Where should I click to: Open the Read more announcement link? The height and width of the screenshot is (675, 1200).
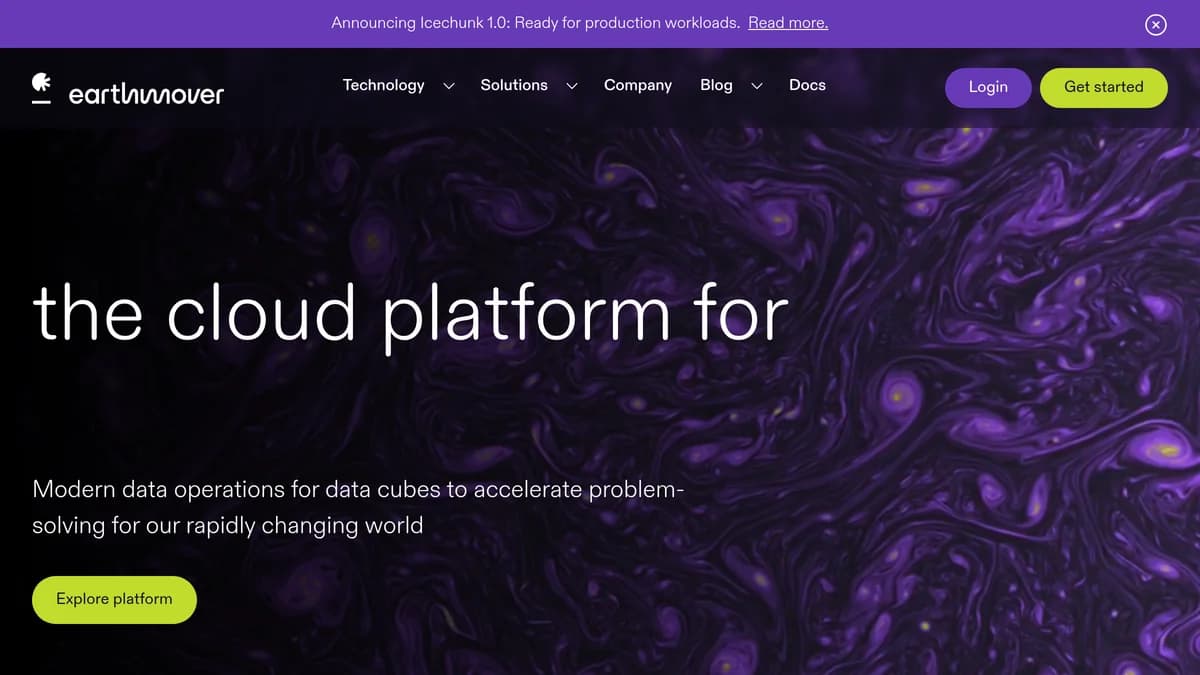coord(787,22)
